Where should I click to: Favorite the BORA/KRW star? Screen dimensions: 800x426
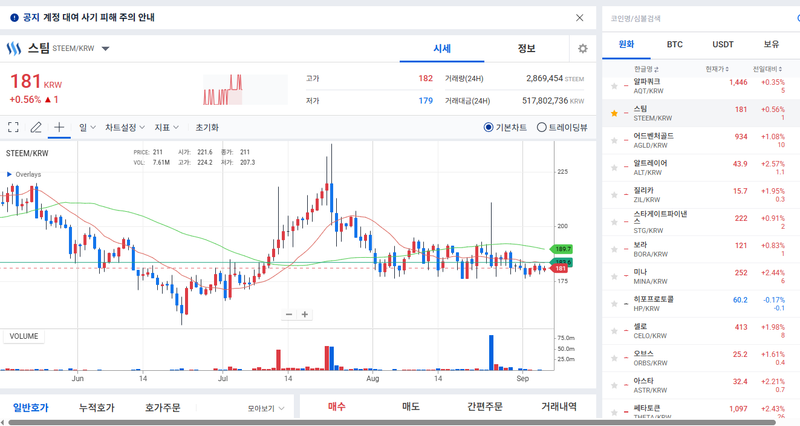pyautogui.click(x=614, y=249)
